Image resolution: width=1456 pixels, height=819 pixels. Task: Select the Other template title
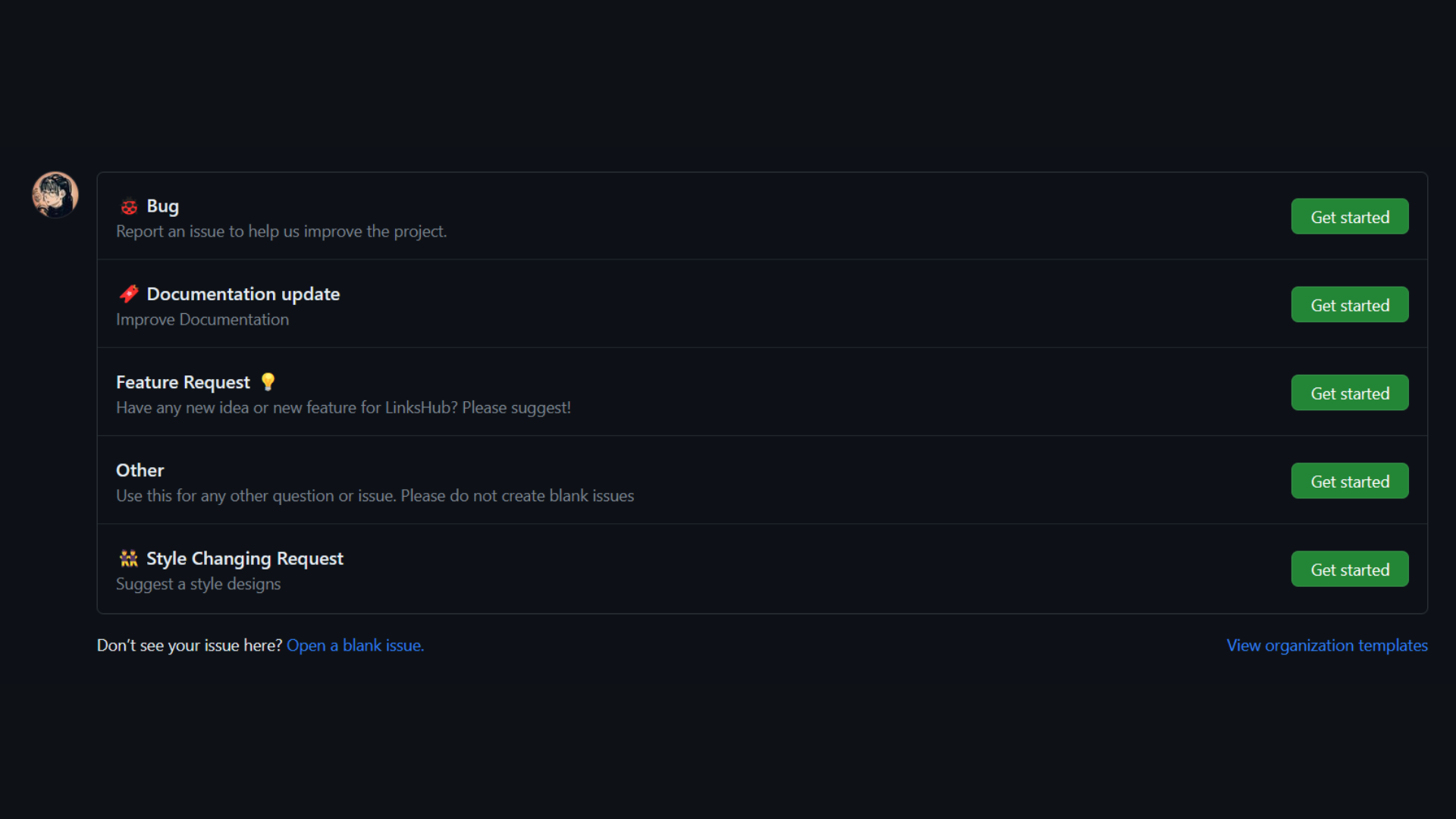click(140, 470)
